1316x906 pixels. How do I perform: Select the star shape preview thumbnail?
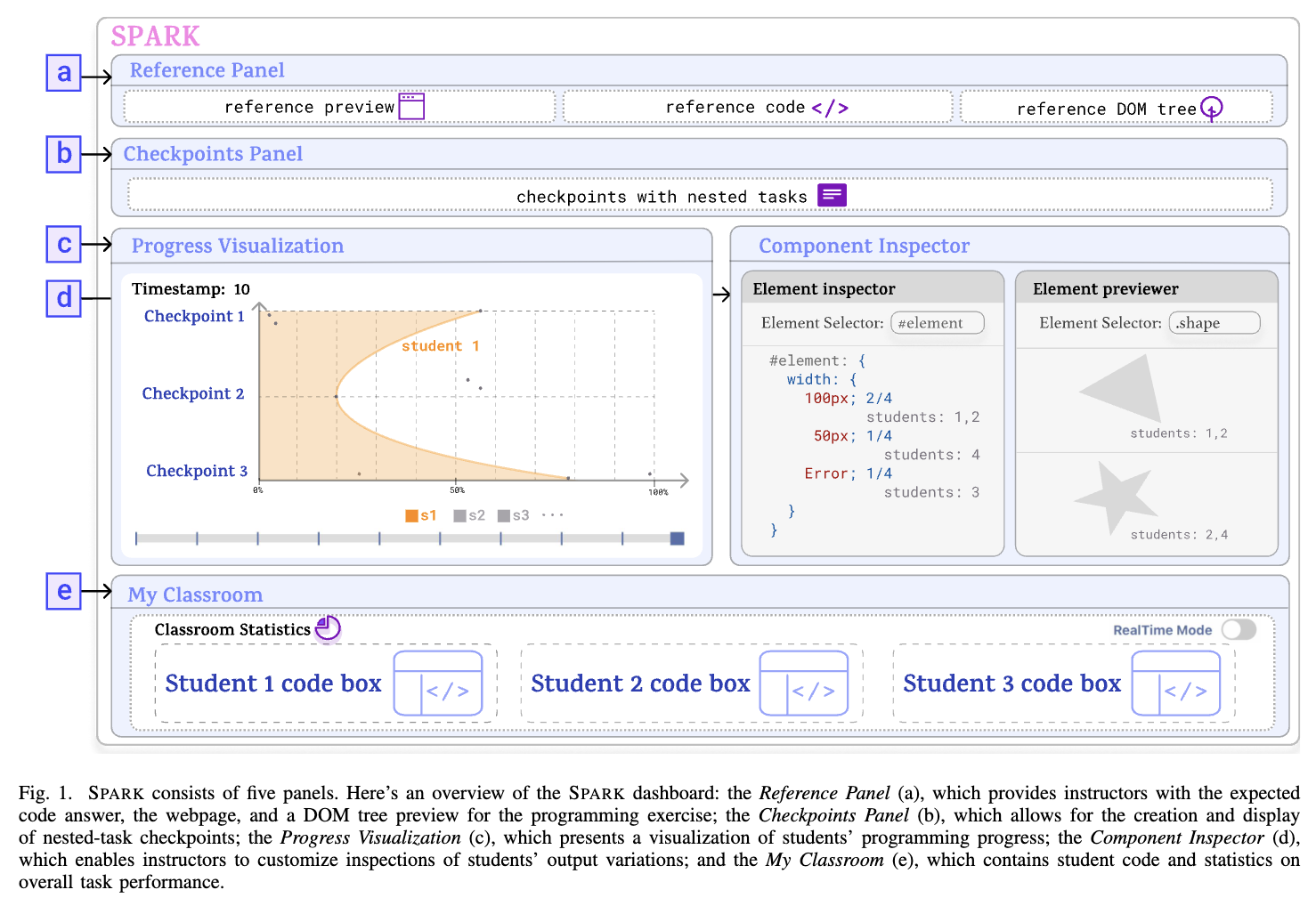tap(1116, 497)
